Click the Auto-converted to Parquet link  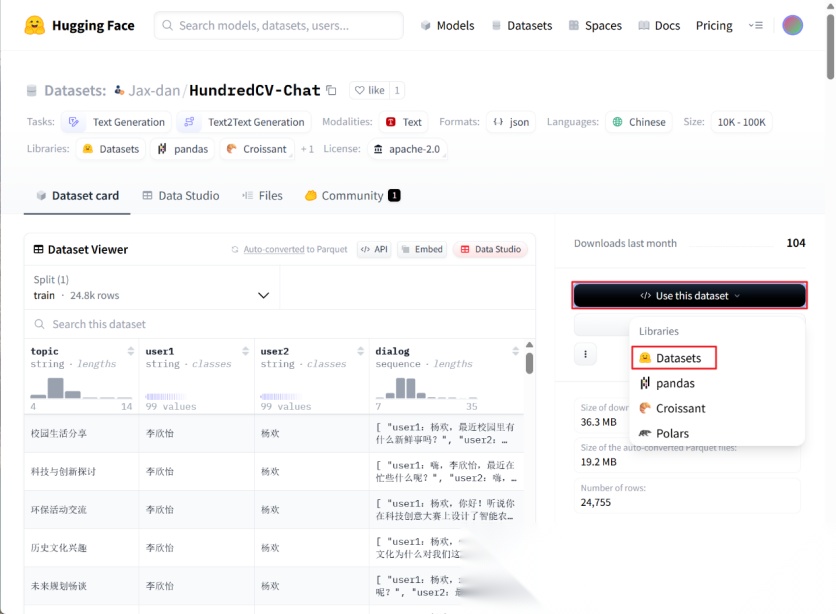[x=295, y=249]
